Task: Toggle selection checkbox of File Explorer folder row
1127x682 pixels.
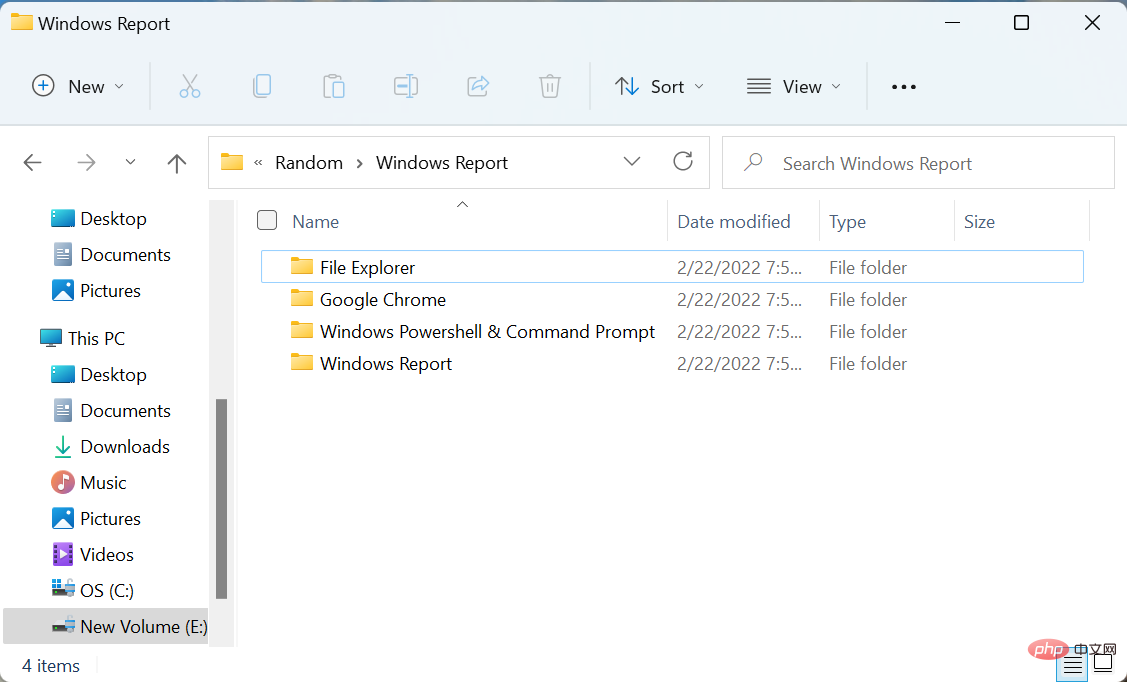Action: (x=267, y=267)
